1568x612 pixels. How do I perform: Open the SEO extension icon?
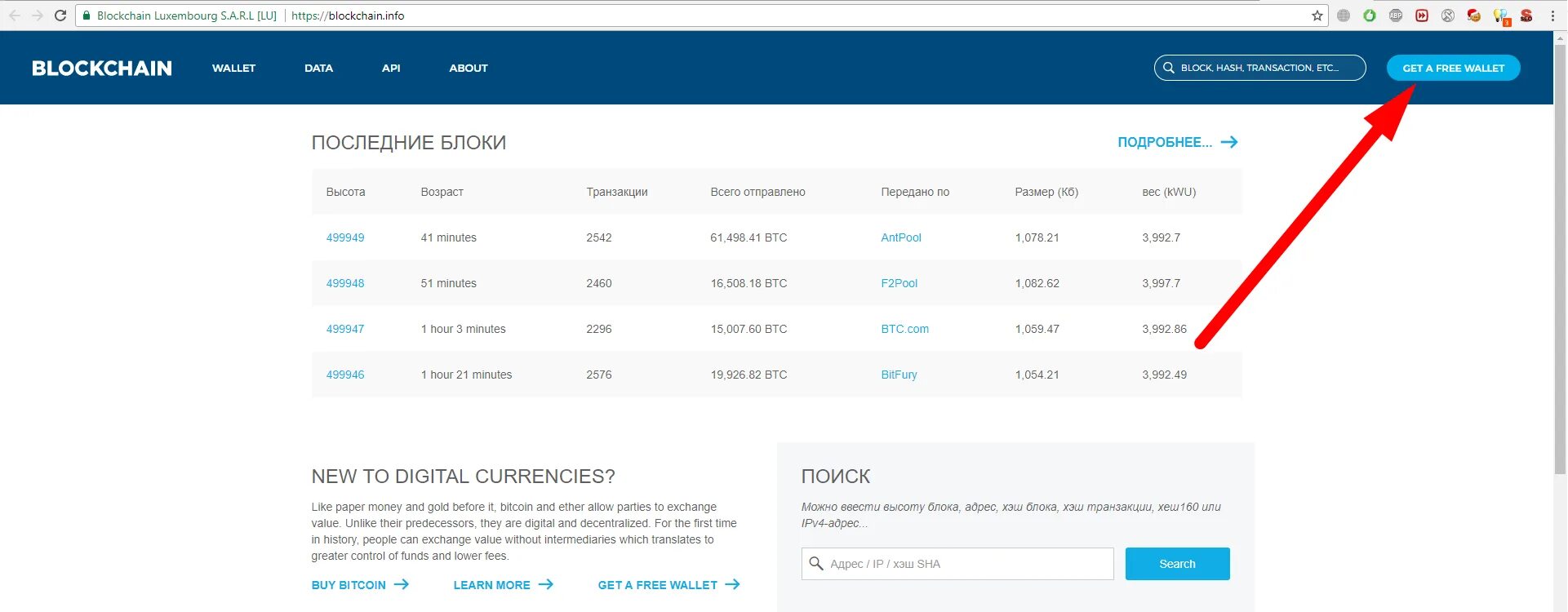[1526, 16]
